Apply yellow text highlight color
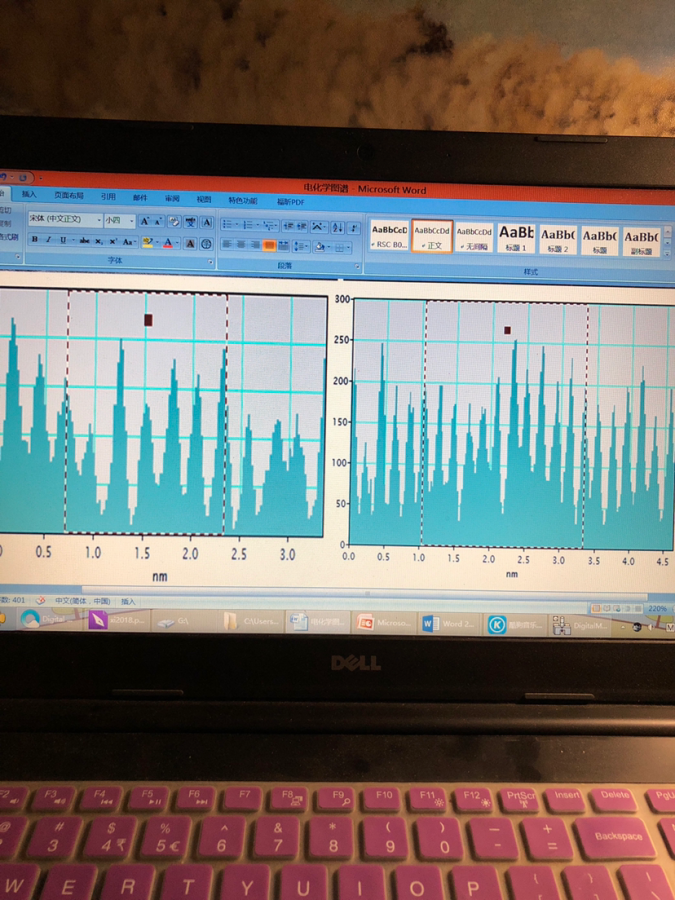The height and width of the screenshot is (900, 675). (147, 243)
